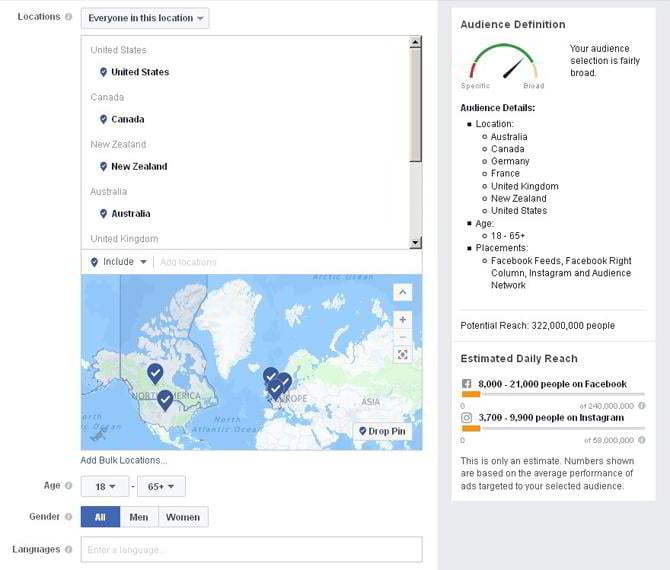Select Women gender option
Screen dimensions: 670x570
coord(183,517)
